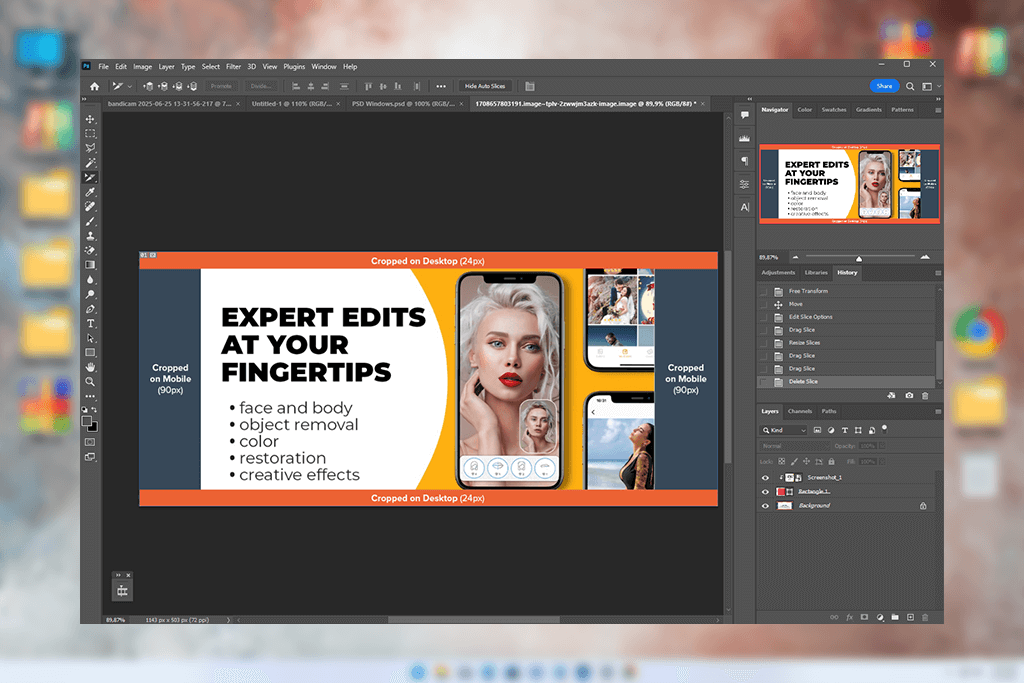Select the Magic Wand tool
This screenshot has height=683, width=1024.
point(90,162)
